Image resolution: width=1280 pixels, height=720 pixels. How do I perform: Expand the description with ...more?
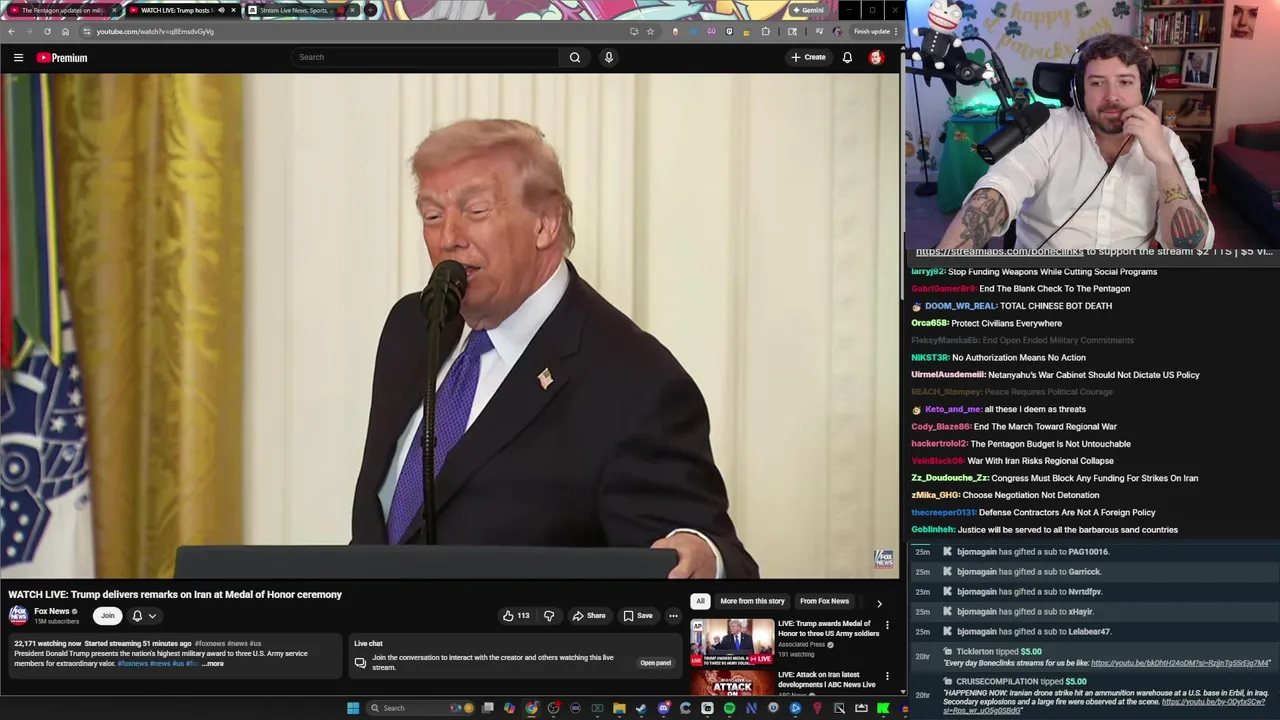click(x=212, y=664)
